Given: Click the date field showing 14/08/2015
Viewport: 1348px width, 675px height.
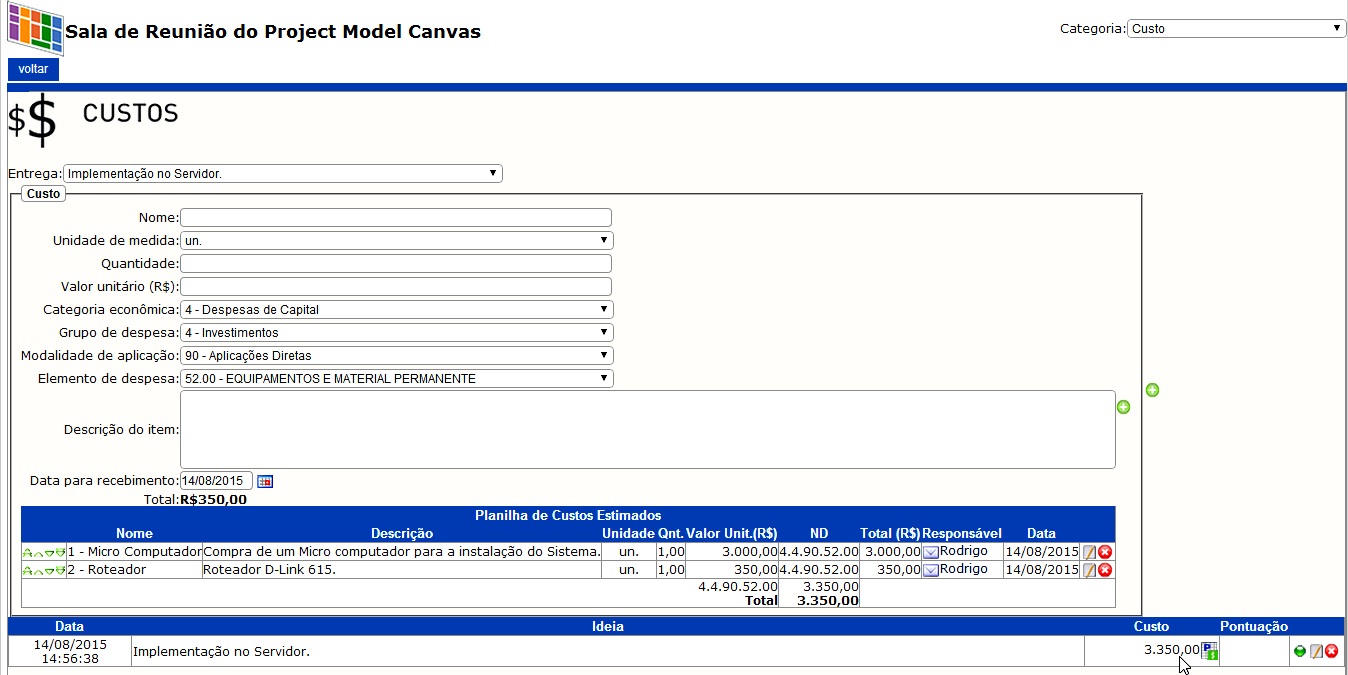Looking at the screenshot, I should point(216,481).
